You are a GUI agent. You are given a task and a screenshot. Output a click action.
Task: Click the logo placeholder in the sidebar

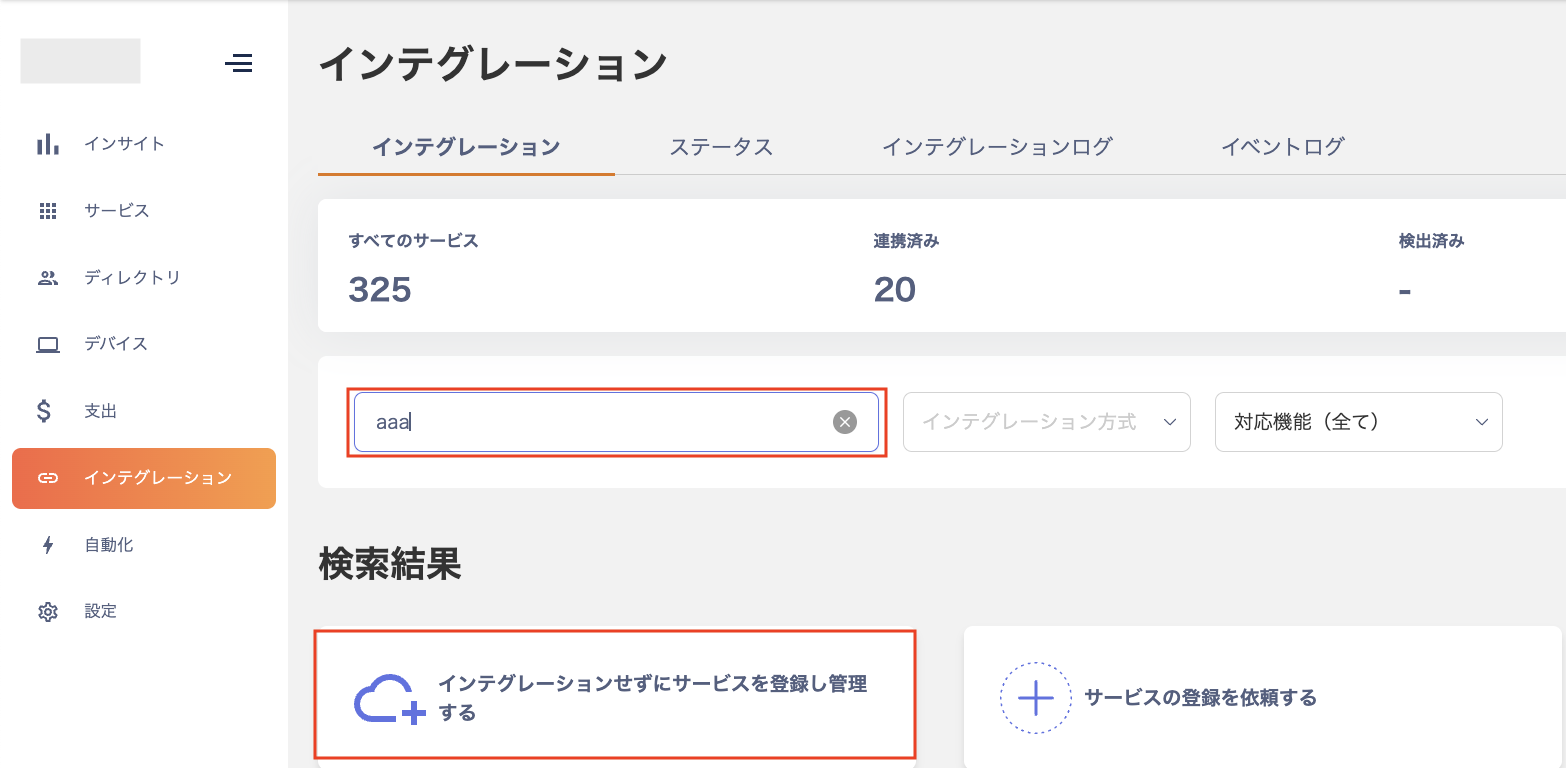pos(80,61)
